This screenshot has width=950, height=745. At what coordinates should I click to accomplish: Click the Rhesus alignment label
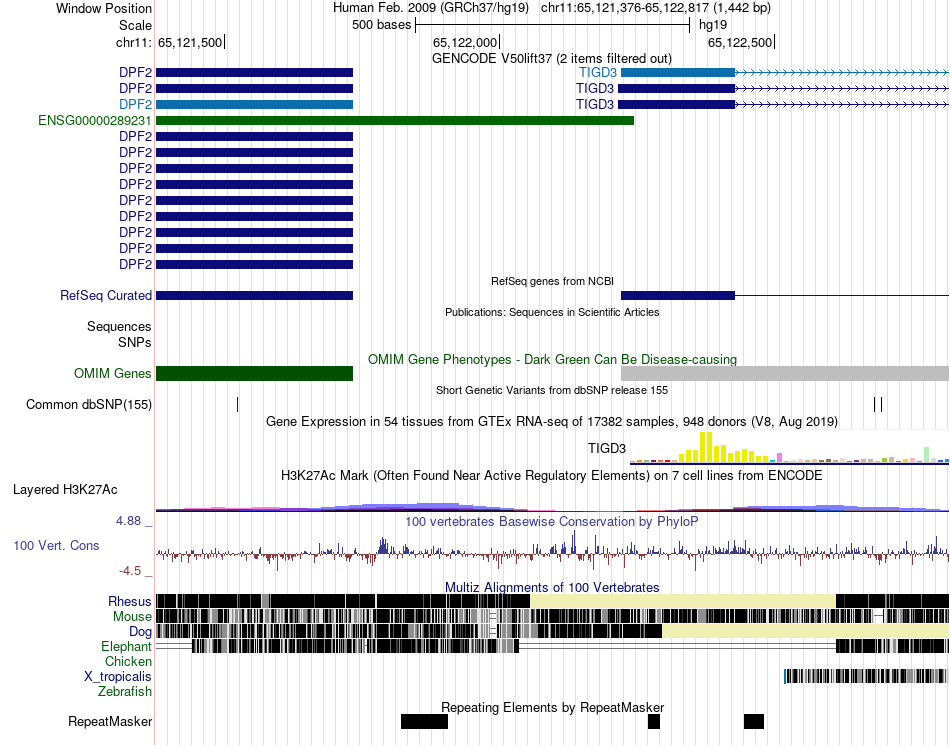coord(130,601)
